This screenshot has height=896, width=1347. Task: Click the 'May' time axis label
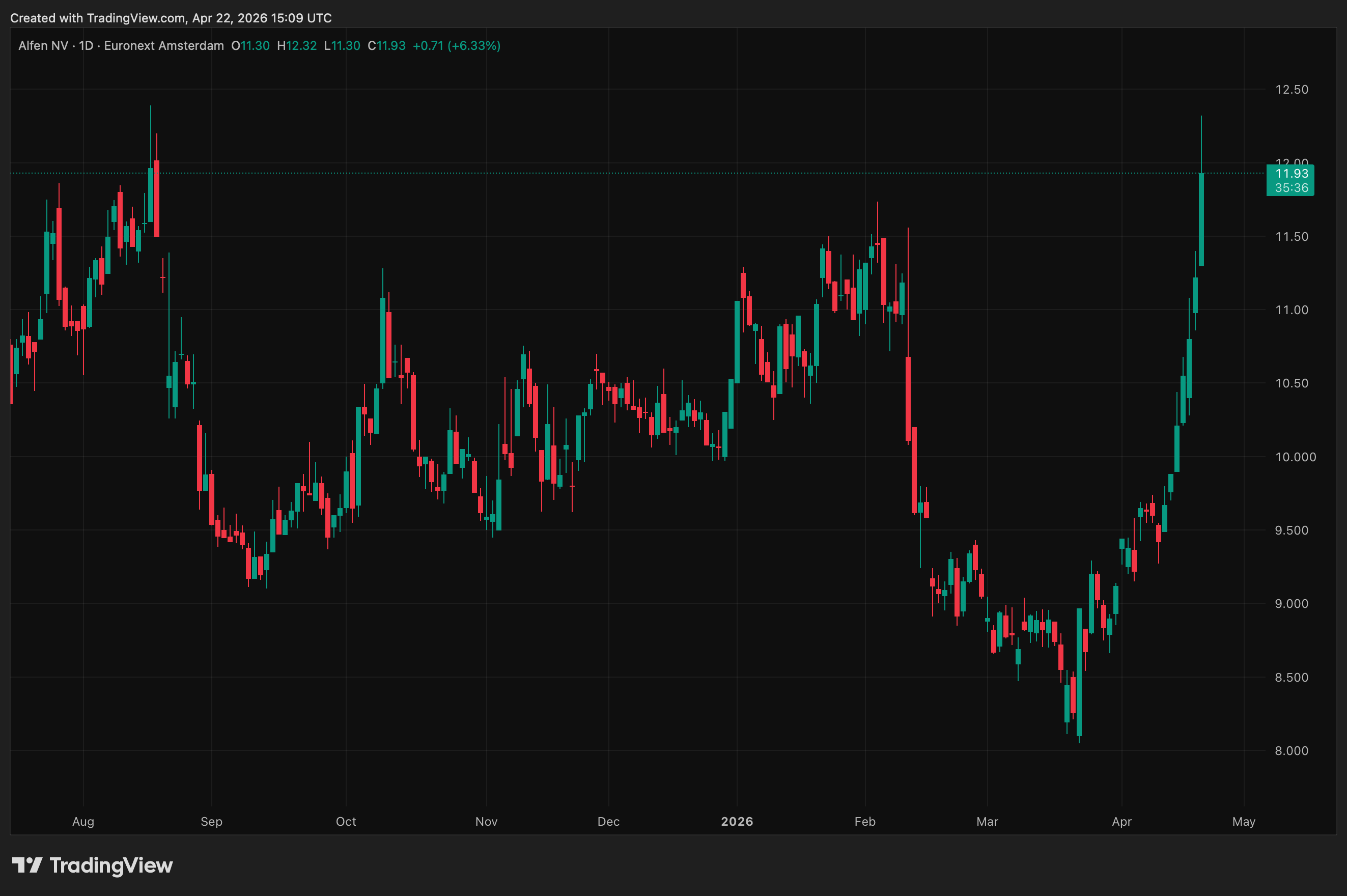point(1244,822)
